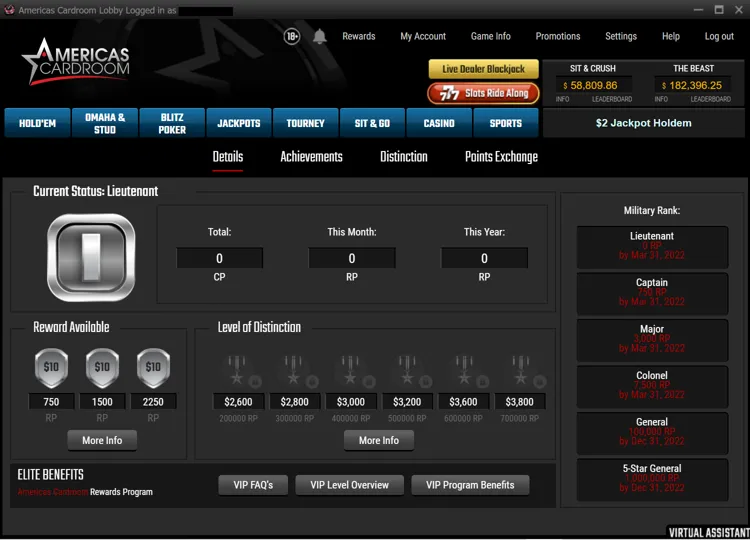Open INFO under SIT & CRUSH
The height and width of the screenshot is (540, 750).
562,99
